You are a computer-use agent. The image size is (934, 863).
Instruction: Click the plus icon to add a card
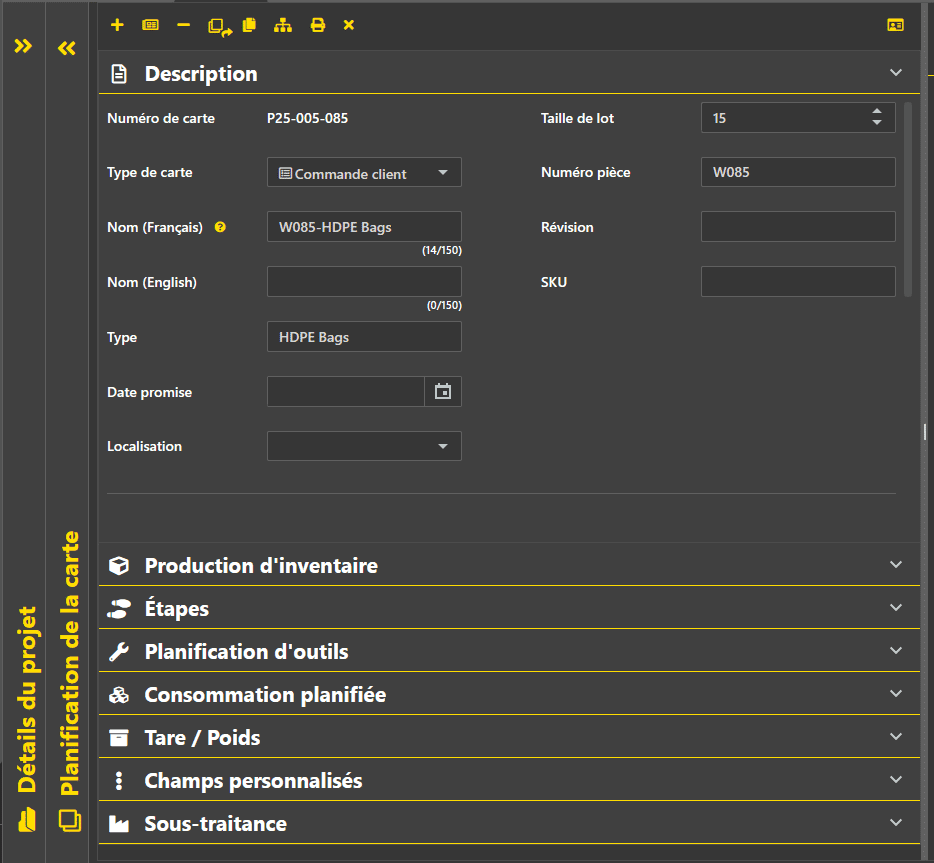[117, 25]
